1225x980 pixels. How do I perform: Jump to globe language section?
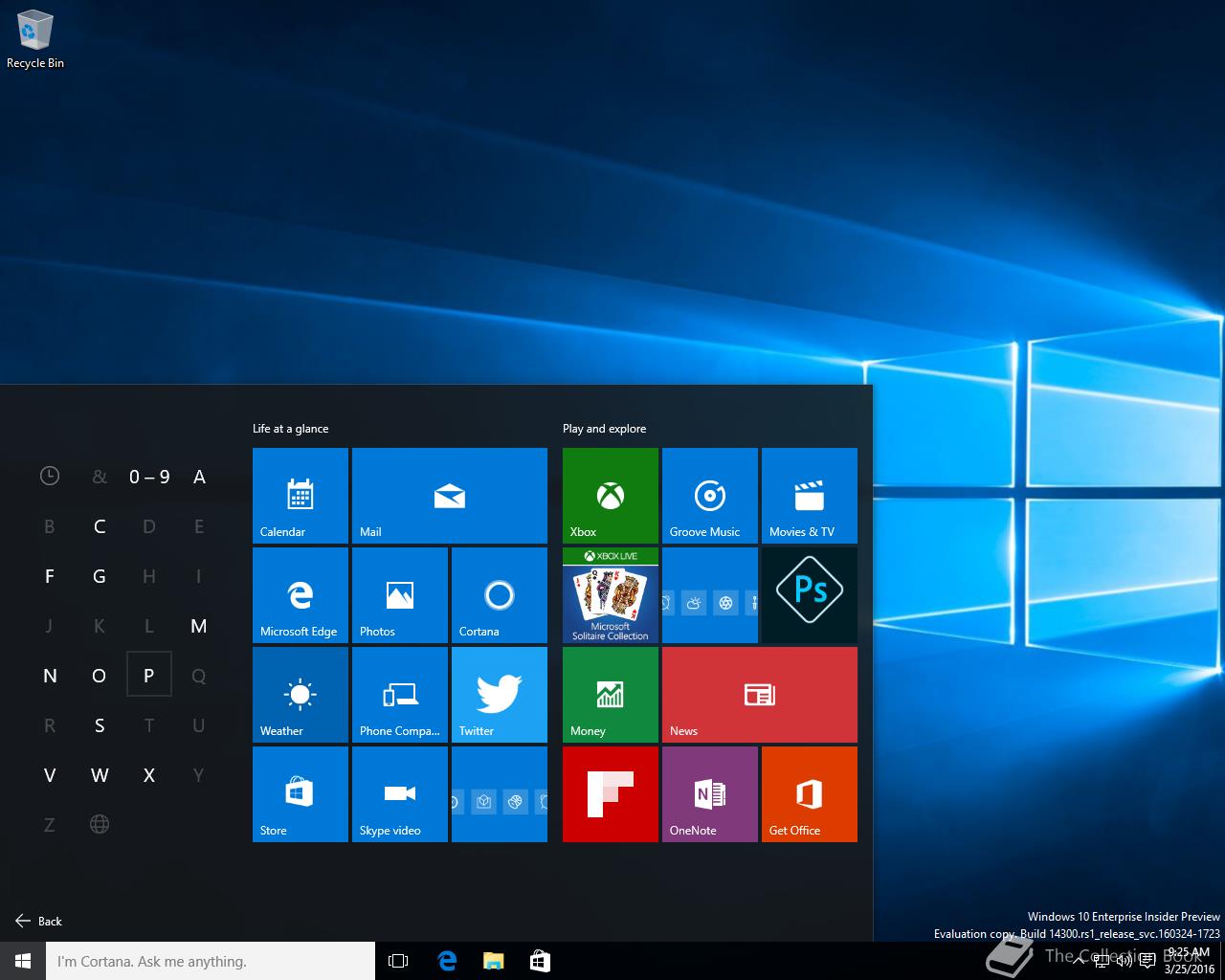[100, 824]
